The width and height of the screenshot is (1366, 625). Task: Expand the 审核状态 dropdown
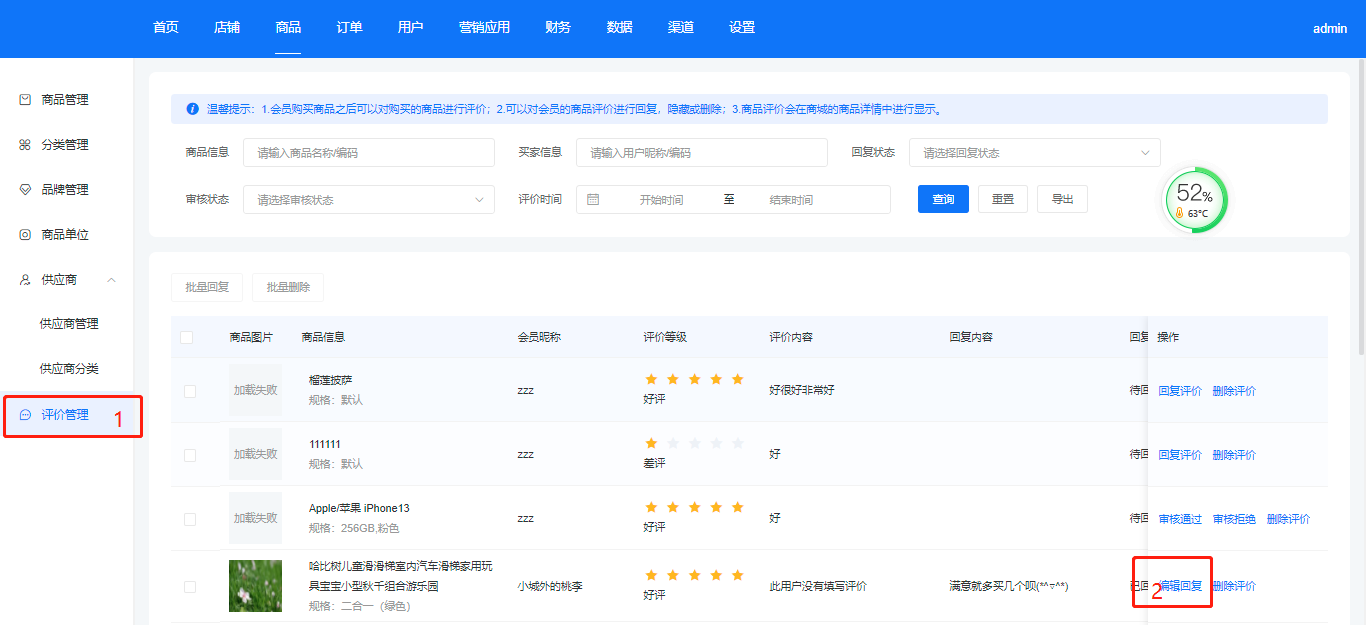[x=368, y=200]
